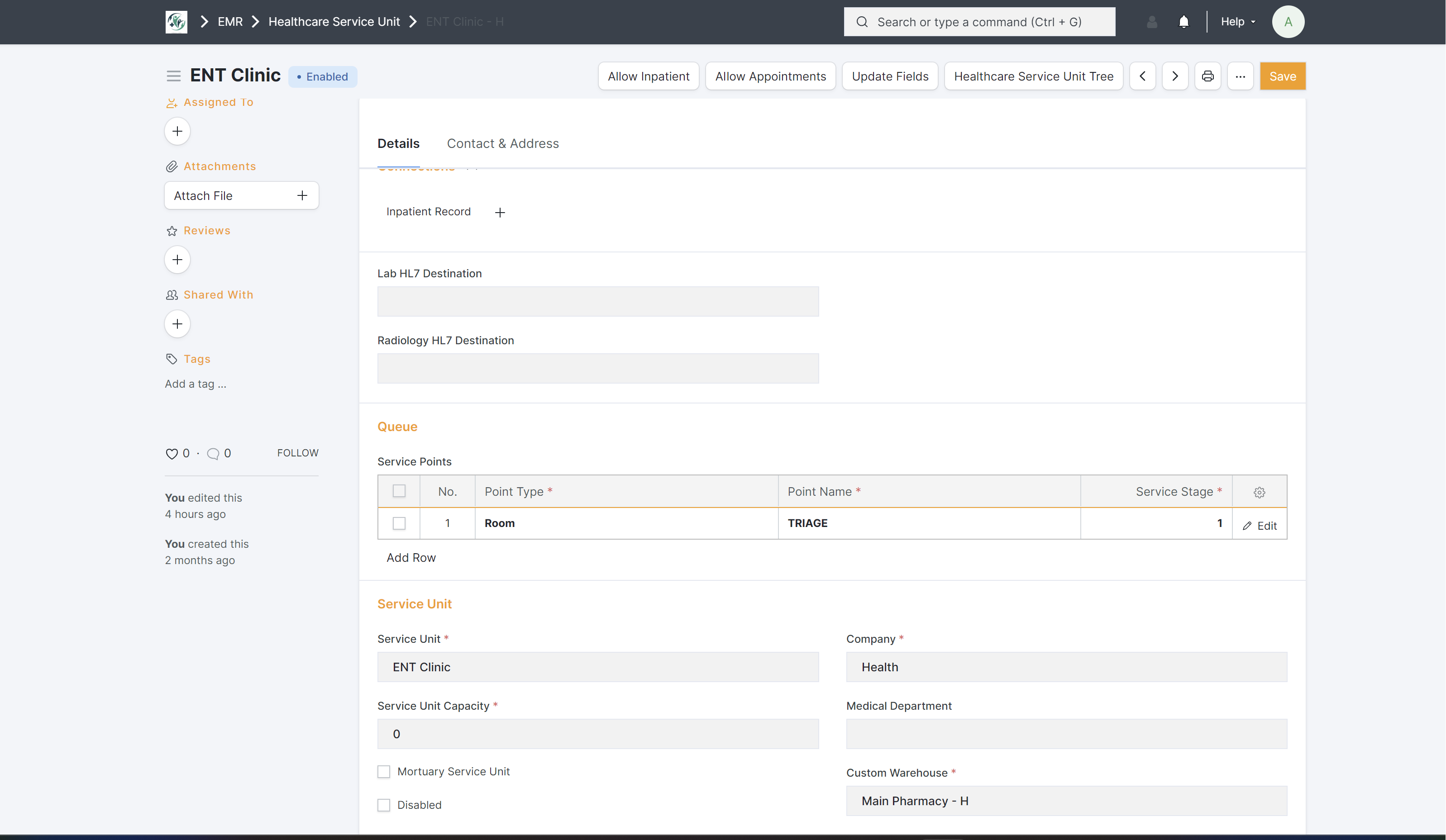
Task: Navigate to EMR breadcrumb
Action: click(x=230, y=22)
